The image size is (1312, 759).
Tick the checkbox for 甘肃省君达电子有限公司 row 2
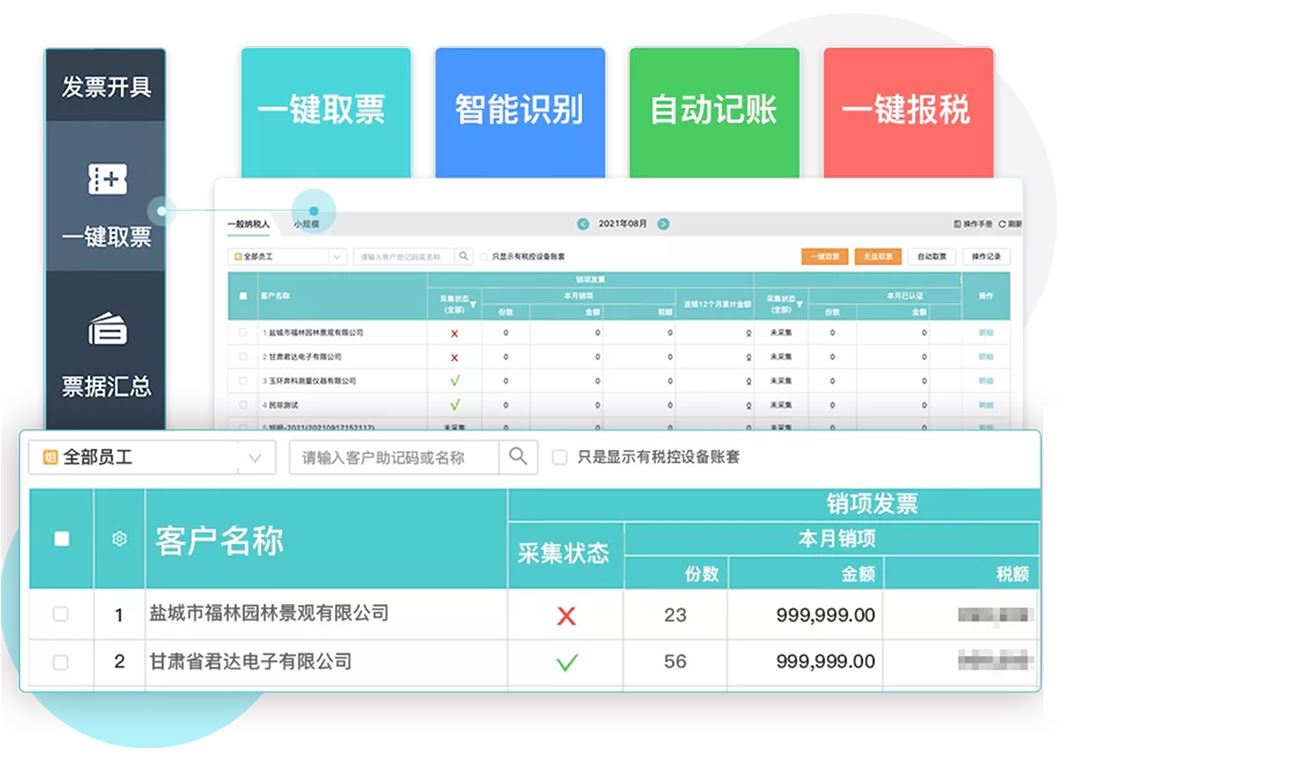point(61,662)
